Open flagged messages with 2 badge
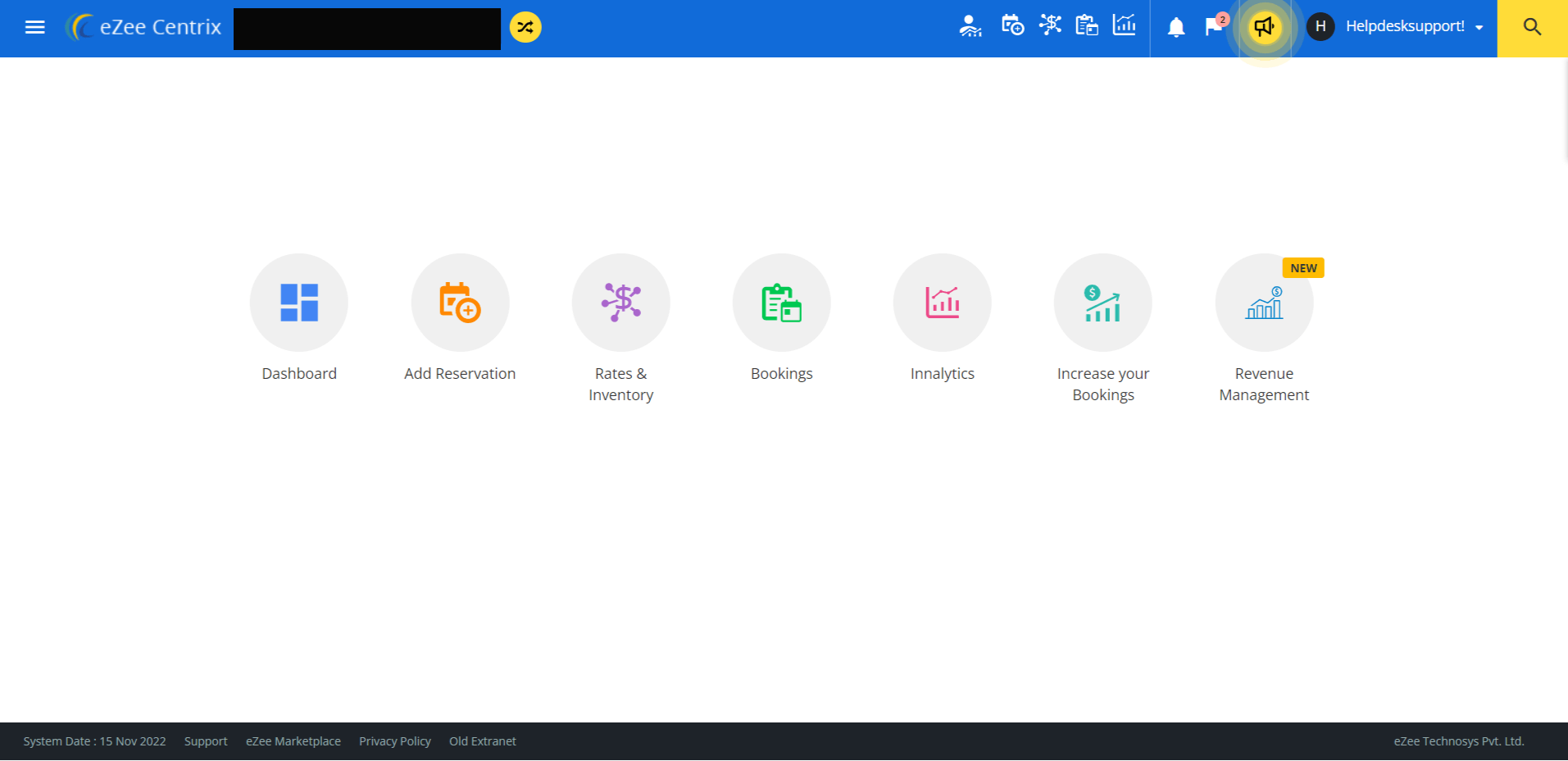This screenshot has height=761, width=1568. point(1216,25)
